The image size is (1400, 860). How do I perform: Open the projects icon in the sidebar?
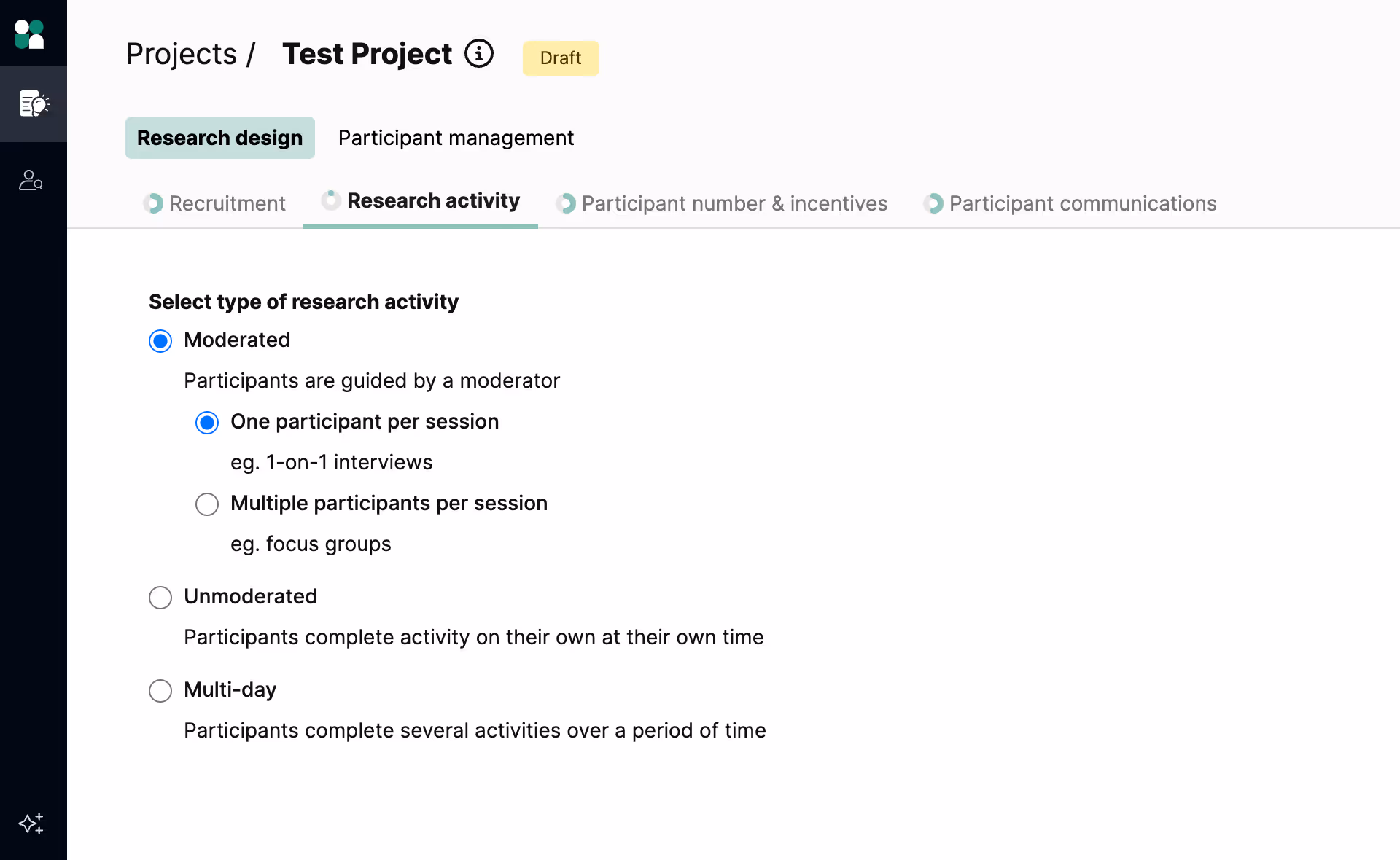[33, 104]
